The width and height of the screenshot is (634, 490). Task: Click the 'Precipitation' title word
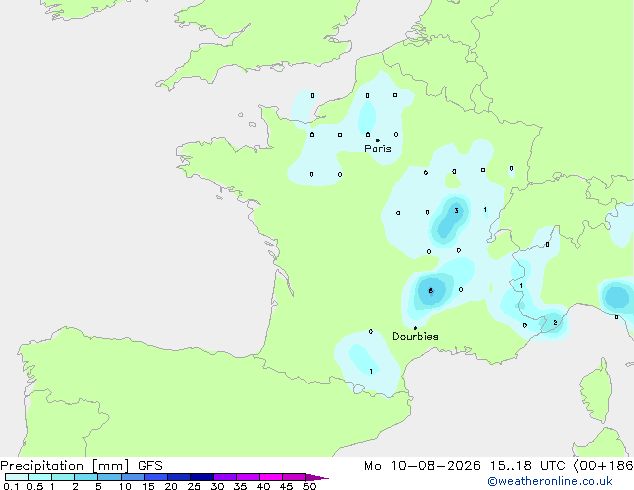pos(42,466)
